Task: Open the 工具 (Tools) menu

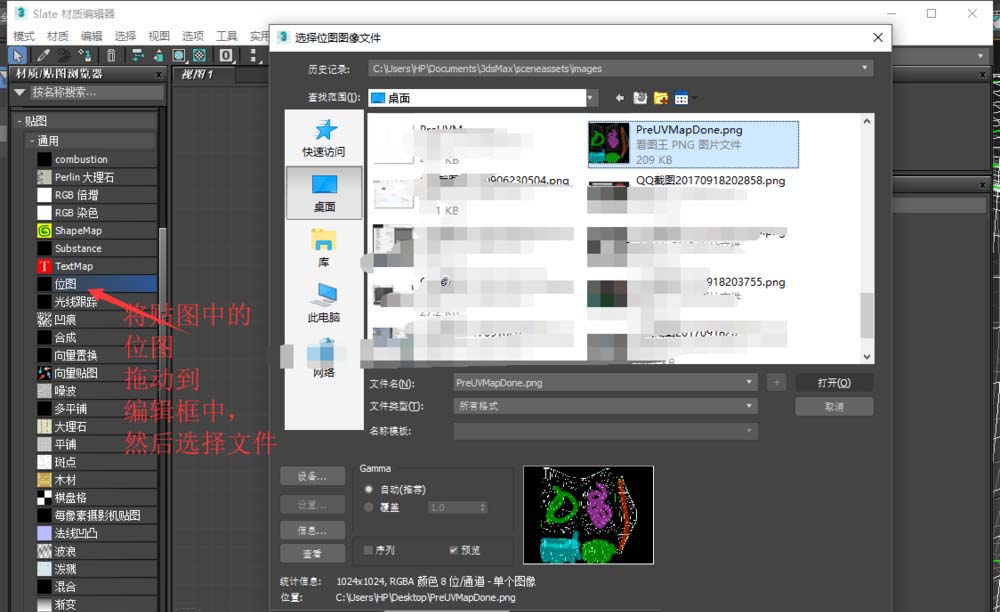Action: point(226,36)
